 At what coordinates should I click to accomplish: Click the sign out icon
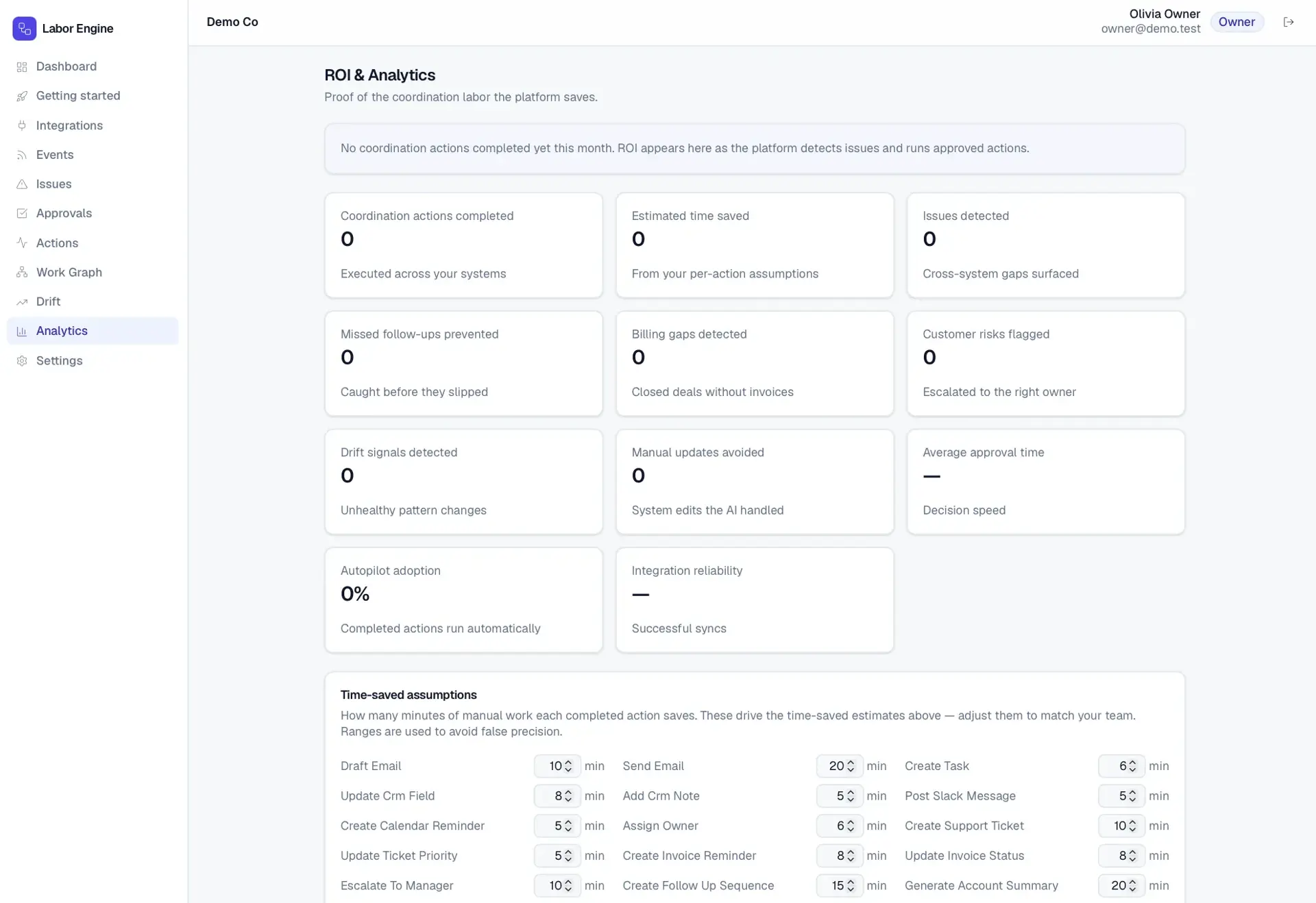click(x=1289, y=22)
